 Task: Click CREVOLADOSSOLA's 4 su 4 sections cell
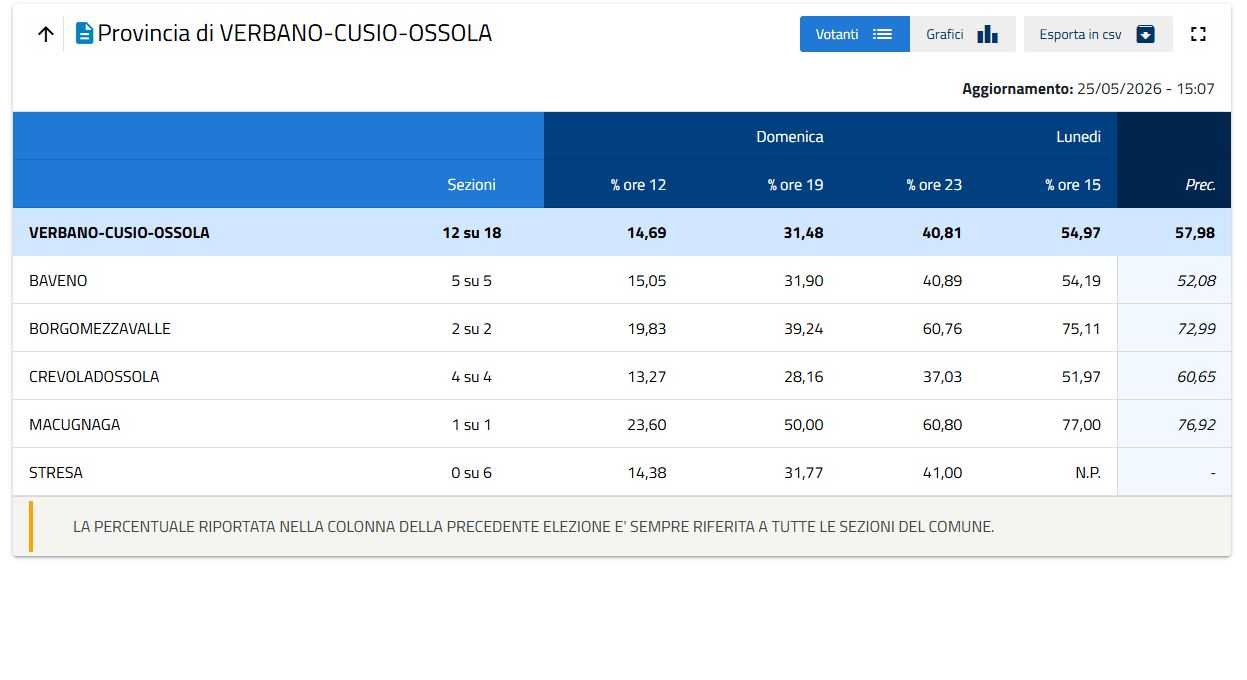(x=472, y=377)
